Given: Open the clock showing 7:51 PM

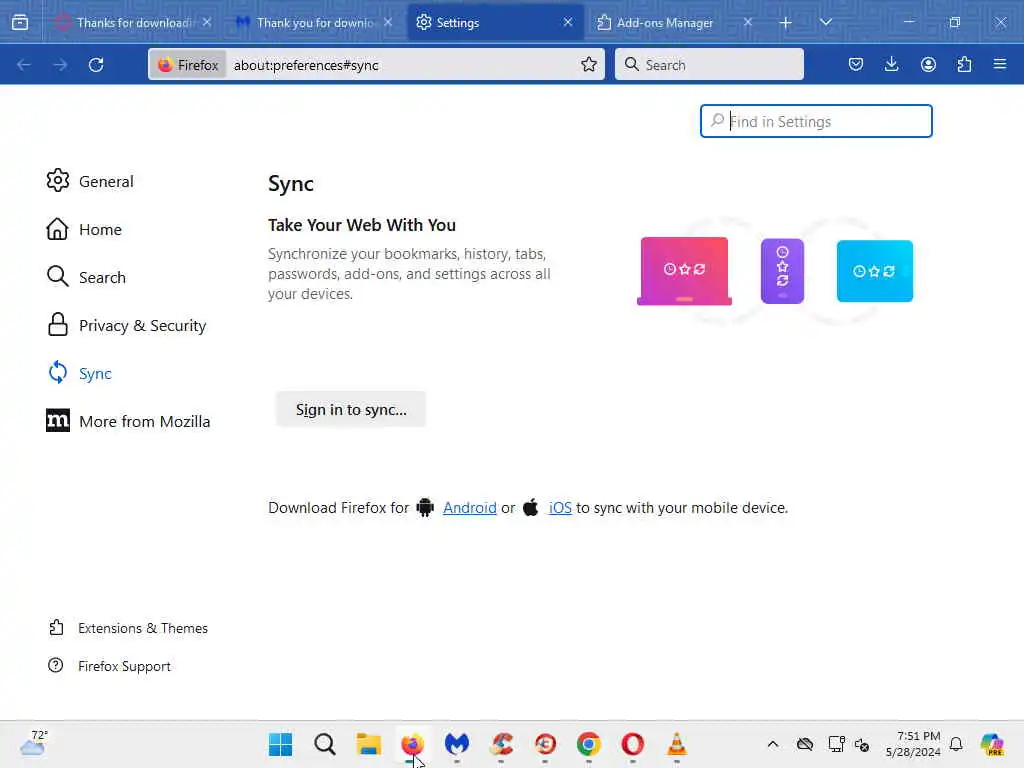Looking at the screenshot, I should pyautogui.click(x=912, y=744).
